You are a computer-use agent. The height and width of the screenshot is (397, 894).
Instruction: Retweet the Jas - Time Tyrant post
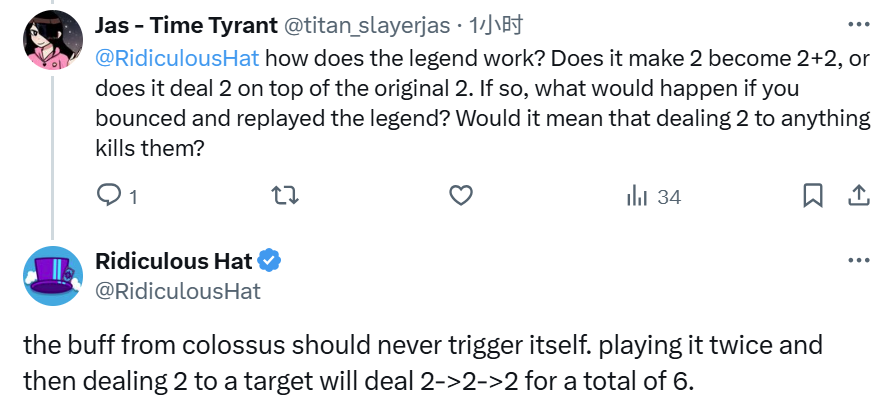(x=285, y=196)
